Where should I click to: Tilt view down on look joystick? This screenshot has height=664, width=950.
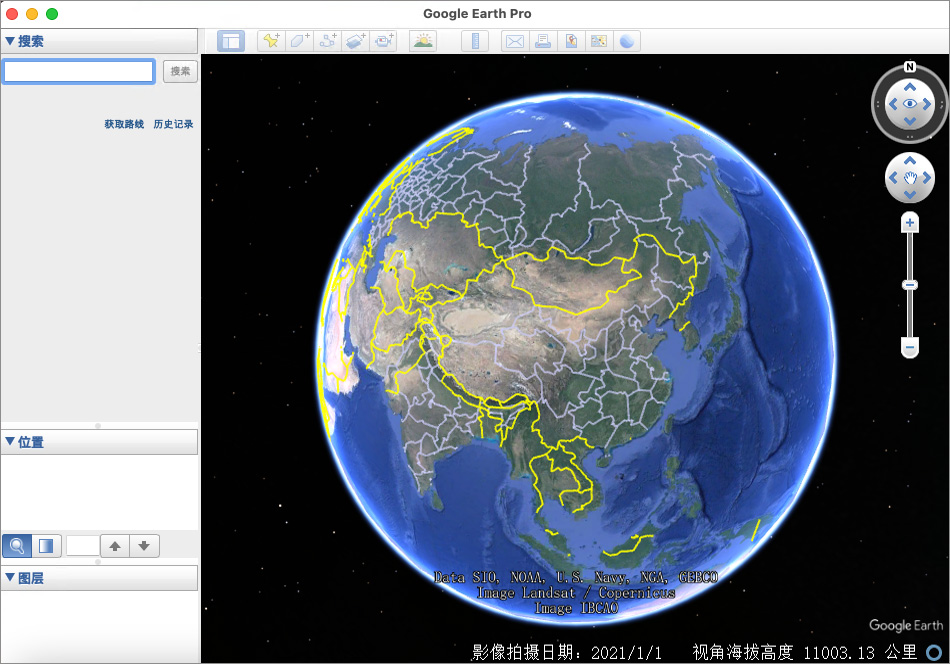click(x=909, y=121)
